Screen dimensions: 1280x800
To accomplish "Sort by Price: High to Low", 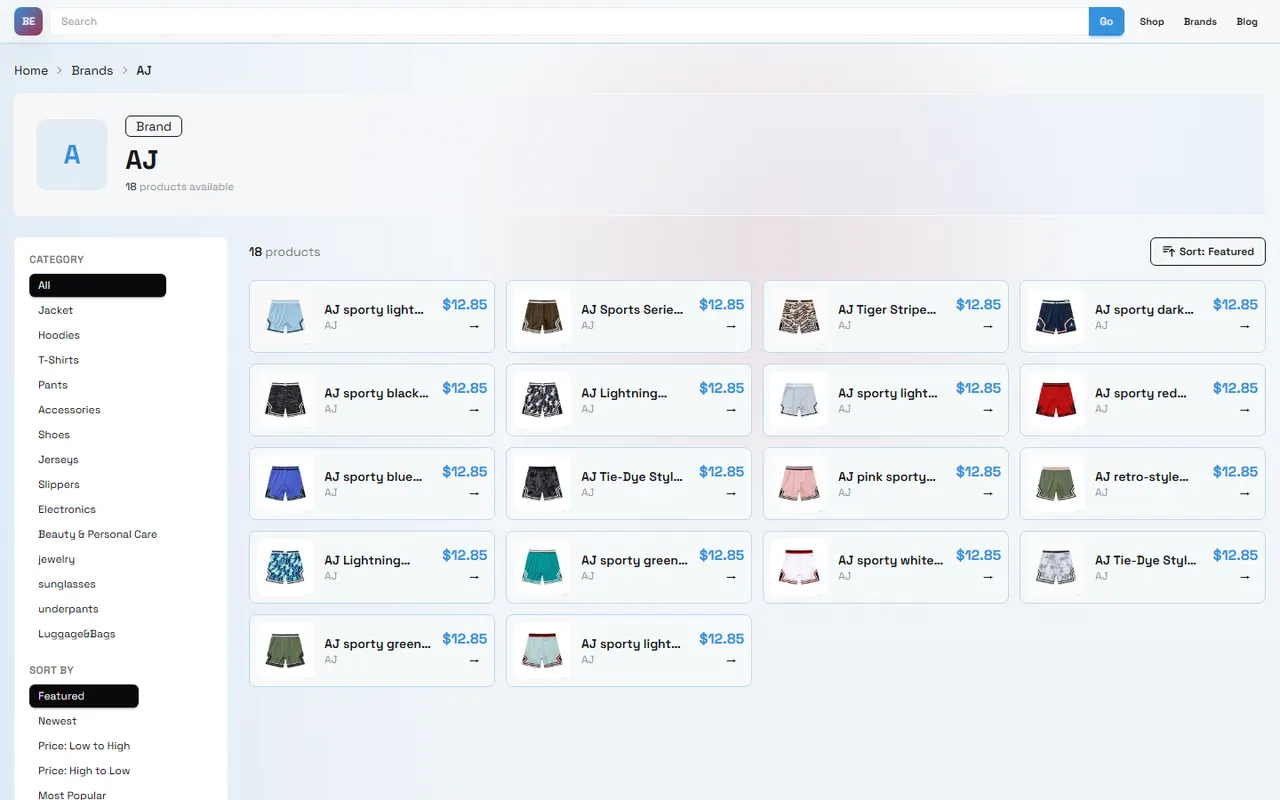I will (84, 771).
